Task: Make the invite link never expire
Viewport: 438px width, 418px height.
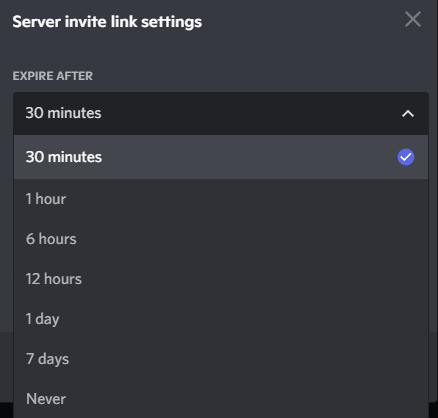Action: 221,398
